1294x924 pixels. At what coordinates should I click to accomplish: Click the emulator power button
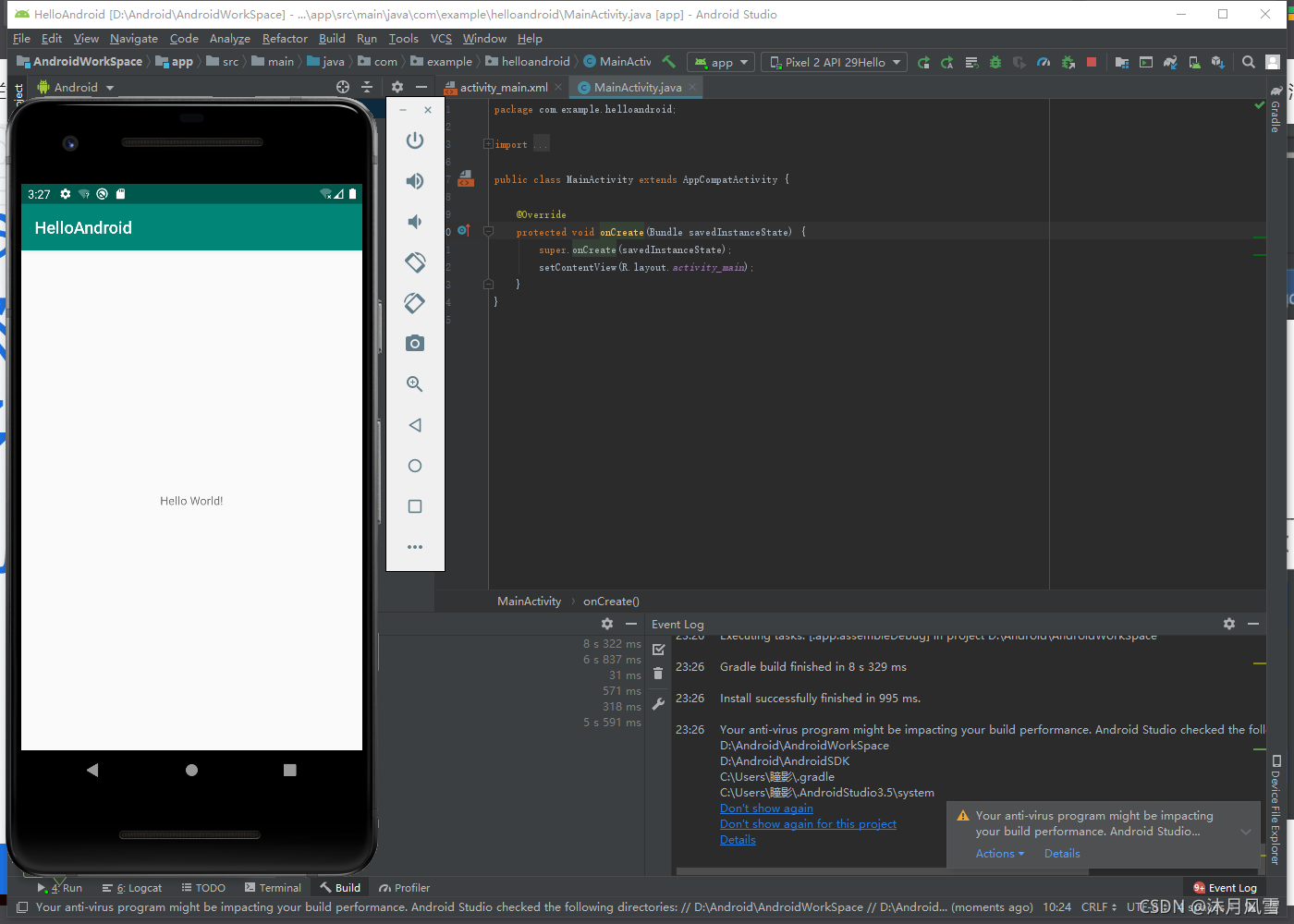(415, 140)
